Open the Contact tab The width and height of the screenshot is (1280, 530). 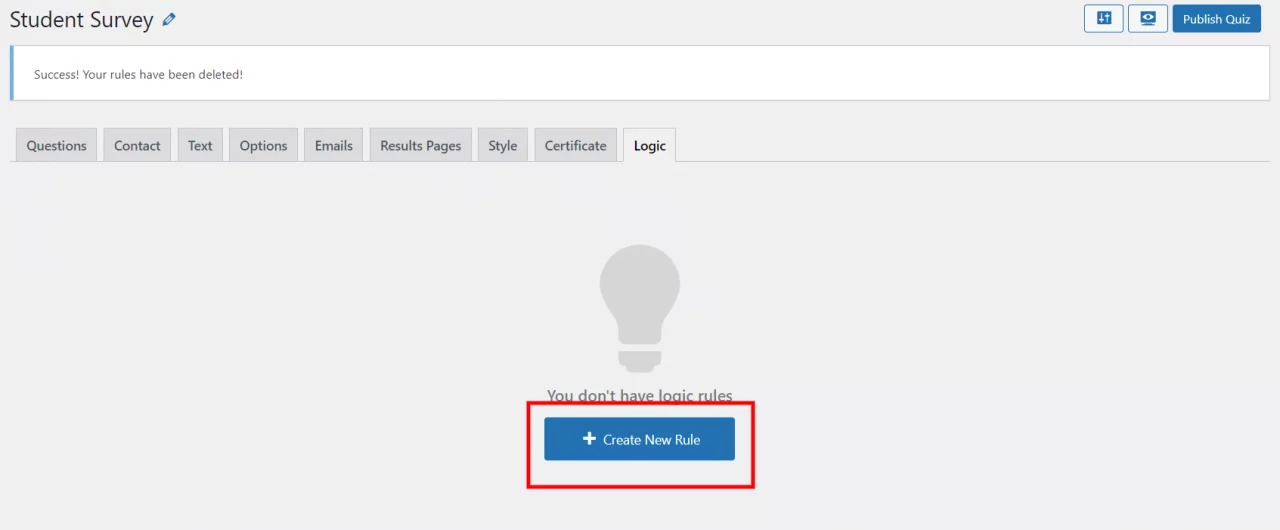click(137, 145)
